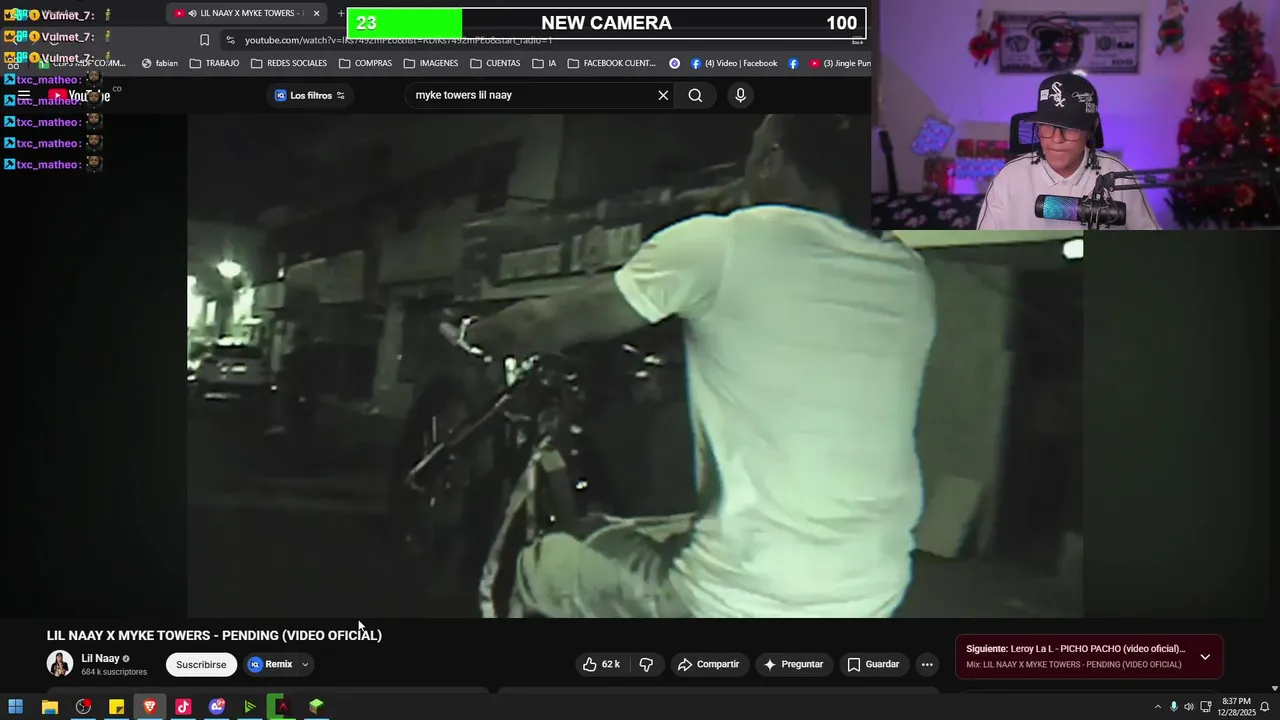This screenshot has width=1280, height=720.
Task: Open the IMAGENES bookmarks folder
Action: point(431,63)
